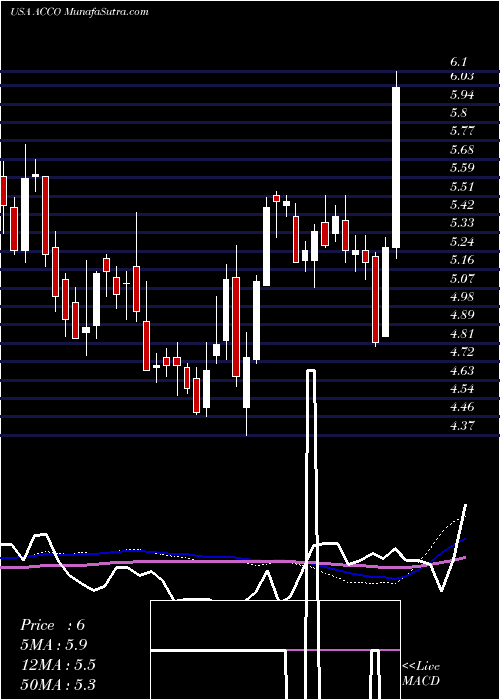Click the 5.33 price axis label
500x700 pixels.
click(462, 223)
